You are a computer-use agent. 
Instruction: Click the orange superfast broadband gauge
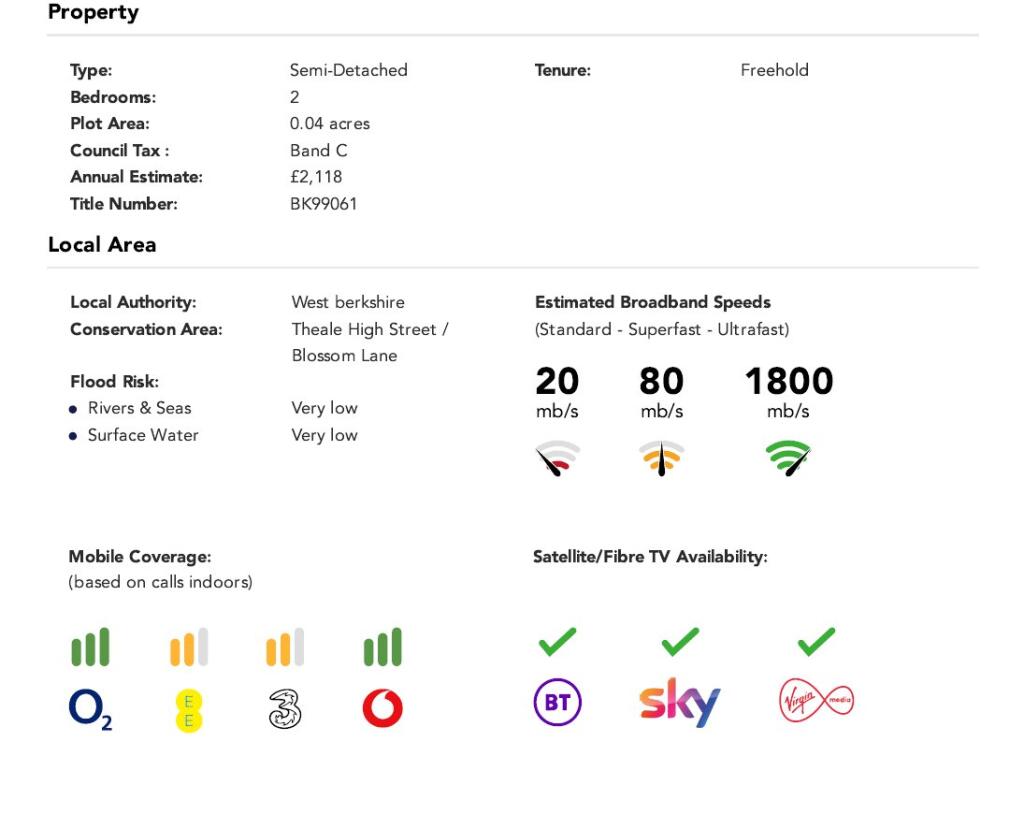pyautogui.click(x=661, y=457)
